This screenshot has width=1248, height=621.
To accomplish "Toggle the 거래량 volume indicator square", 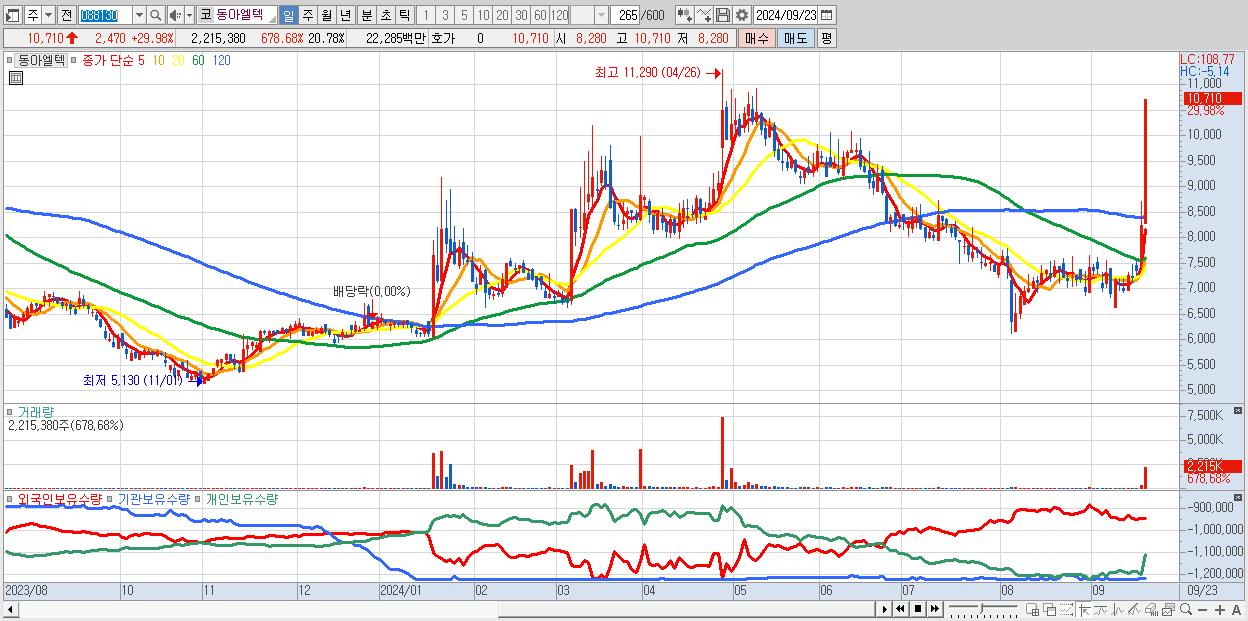I will tap(11, 412).
